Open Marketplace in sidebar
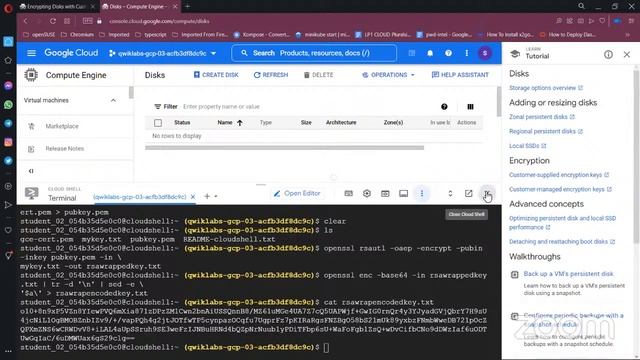 [62, 127]
